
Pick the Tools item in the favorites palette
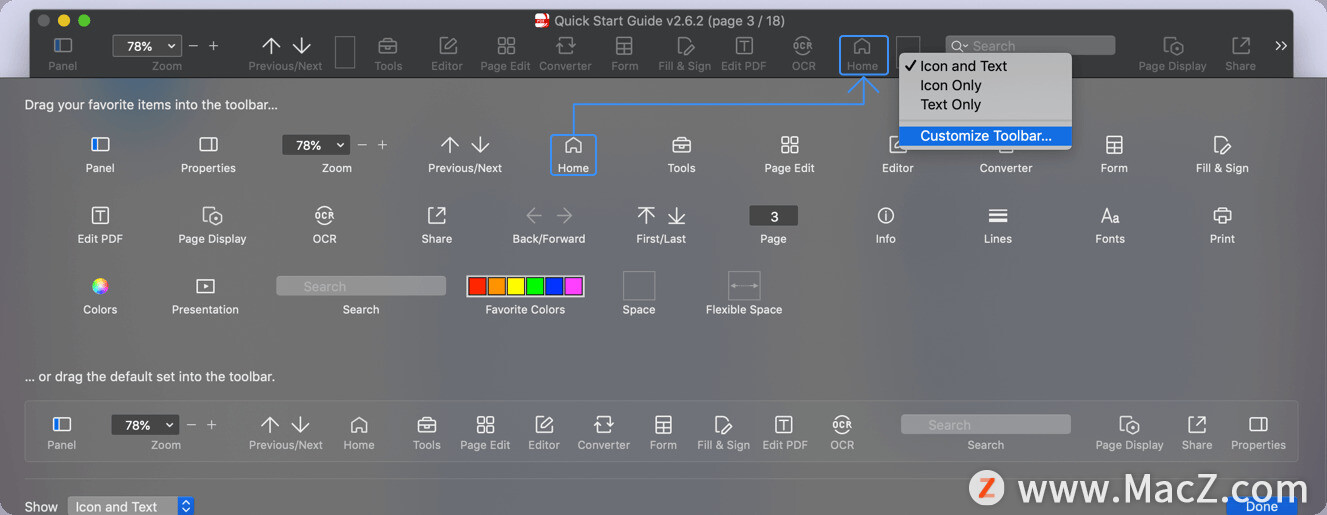681,154
